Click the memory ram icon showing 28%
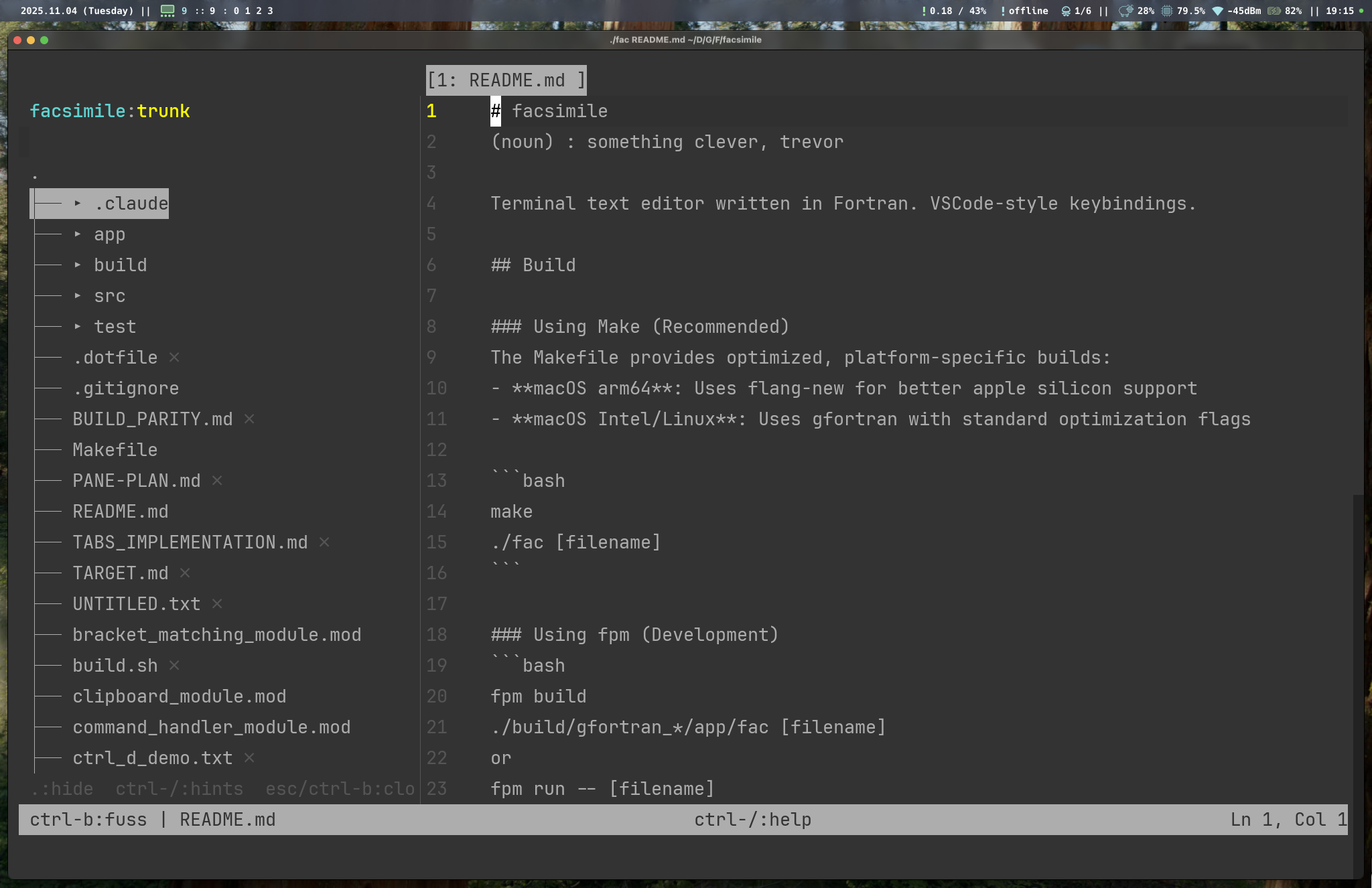Image resolution: width=1372 pixels, height=888 pixels. pos(1126,11)
